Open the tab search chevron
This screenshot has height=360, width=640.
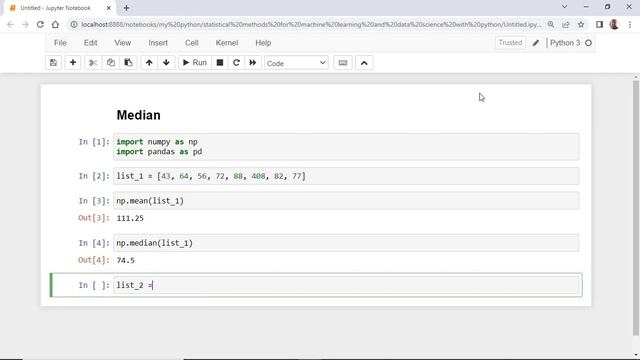pos(564,7)
